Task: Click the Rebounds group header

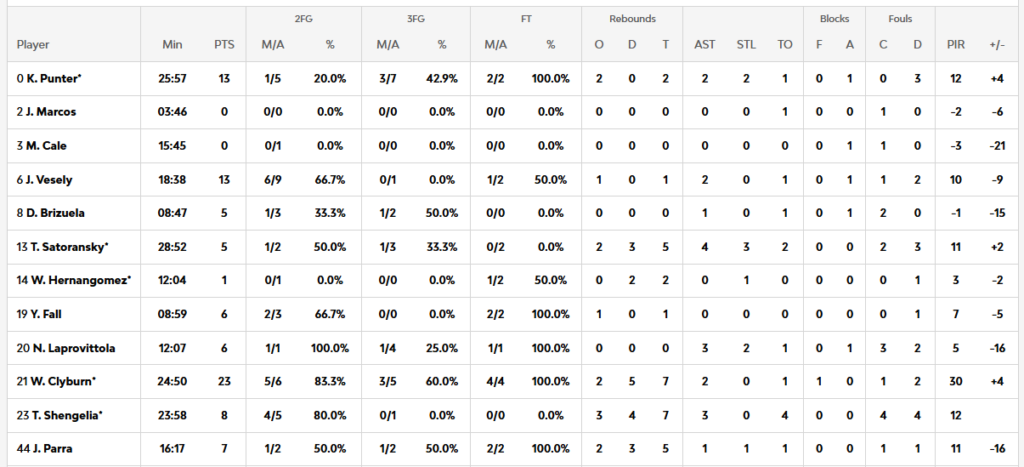Action: tap(632, 19)
